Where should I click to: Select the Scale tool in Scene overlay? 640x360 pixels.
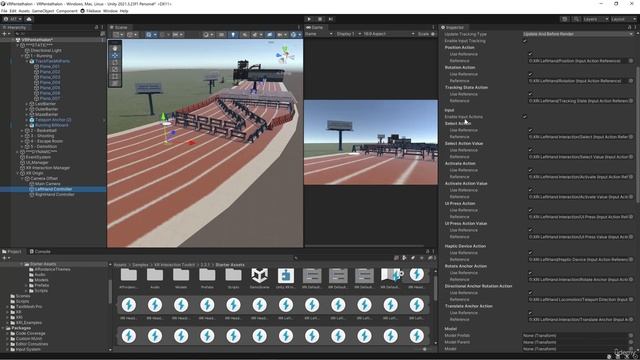(x=115, y=69)
